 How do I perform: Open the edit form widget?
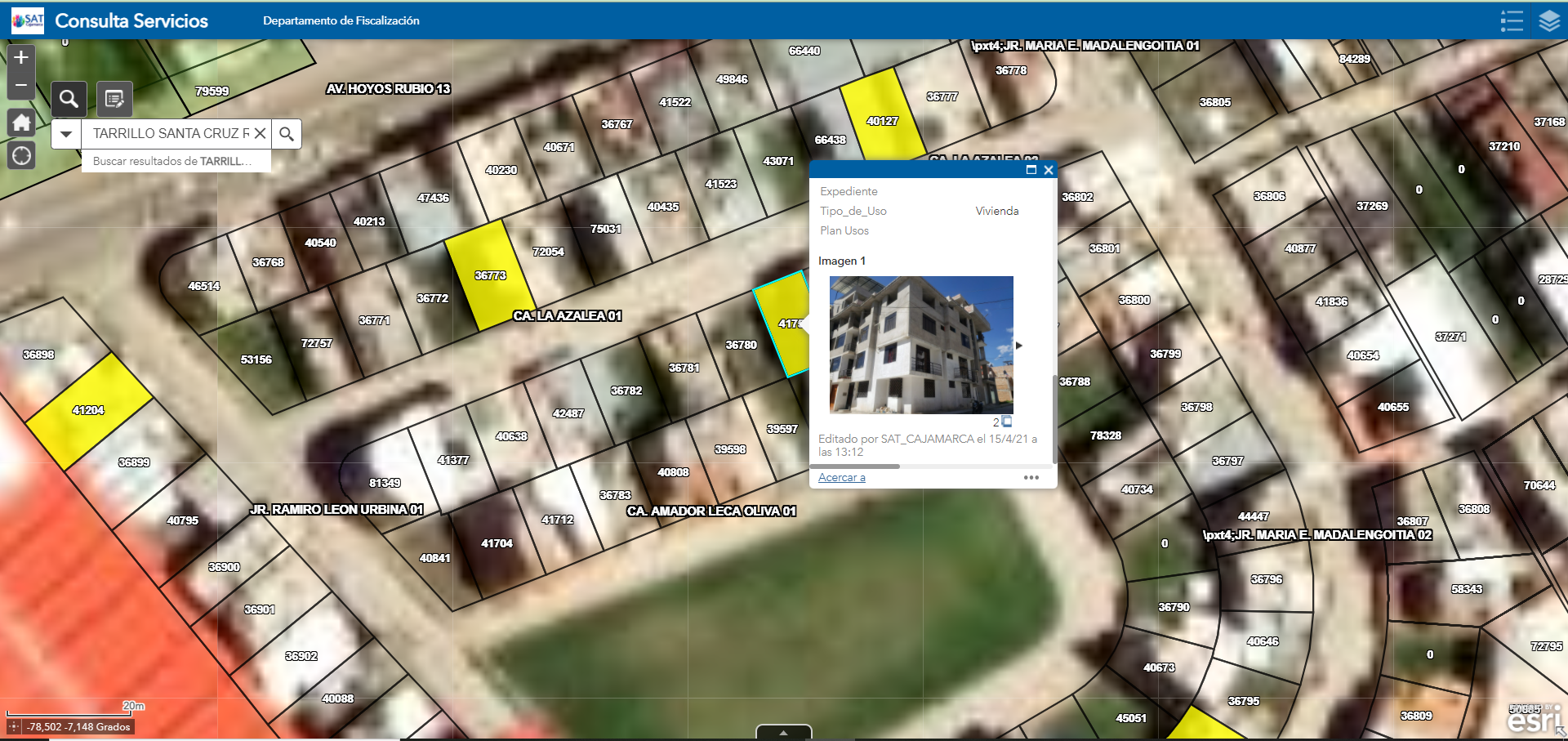point(114,100)
